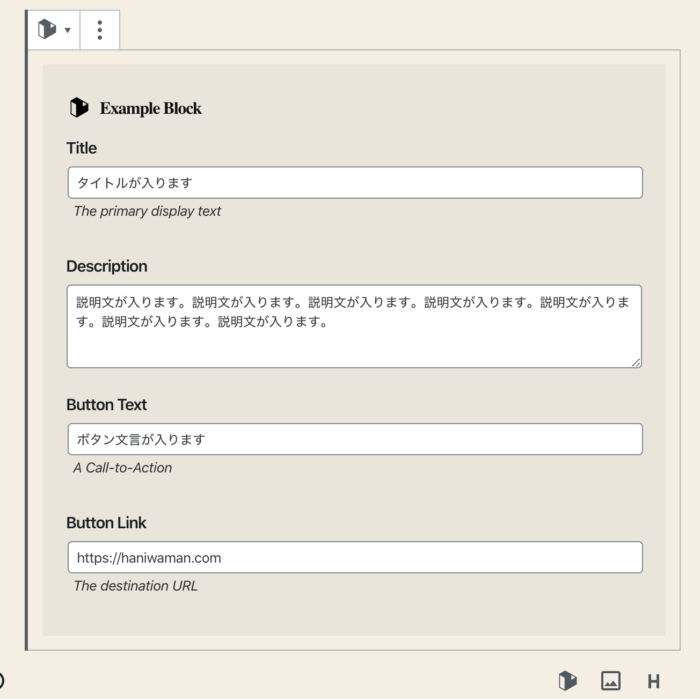Expand the block switcher dropdown arrow
This screenshot has height=699, width=700.
point(67,31)
